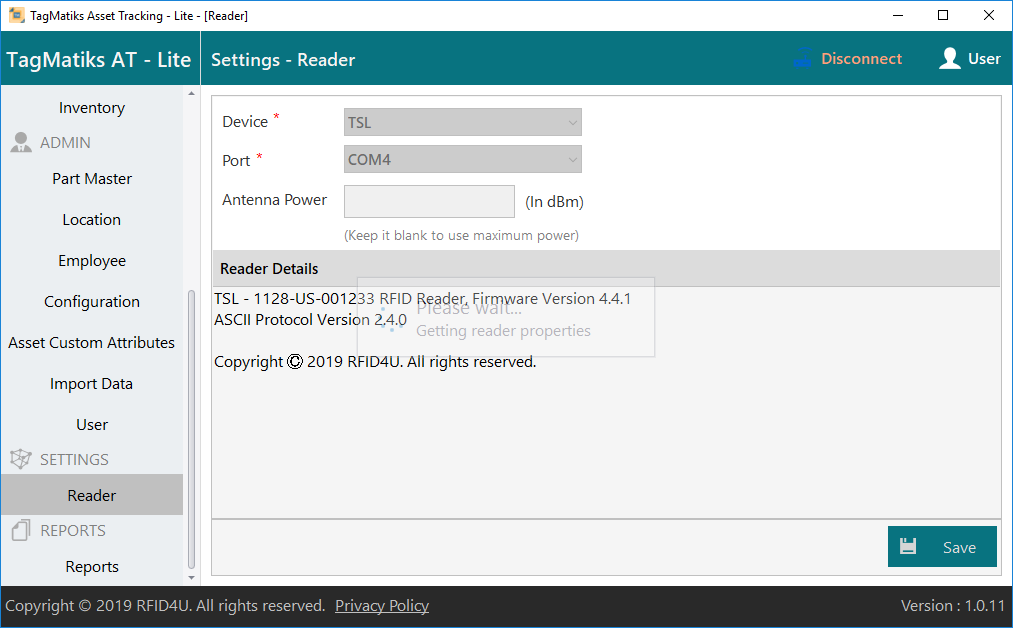Click the Disconnect reader icon
Screen dimensions: 1013x628
[x=802, y=59]
